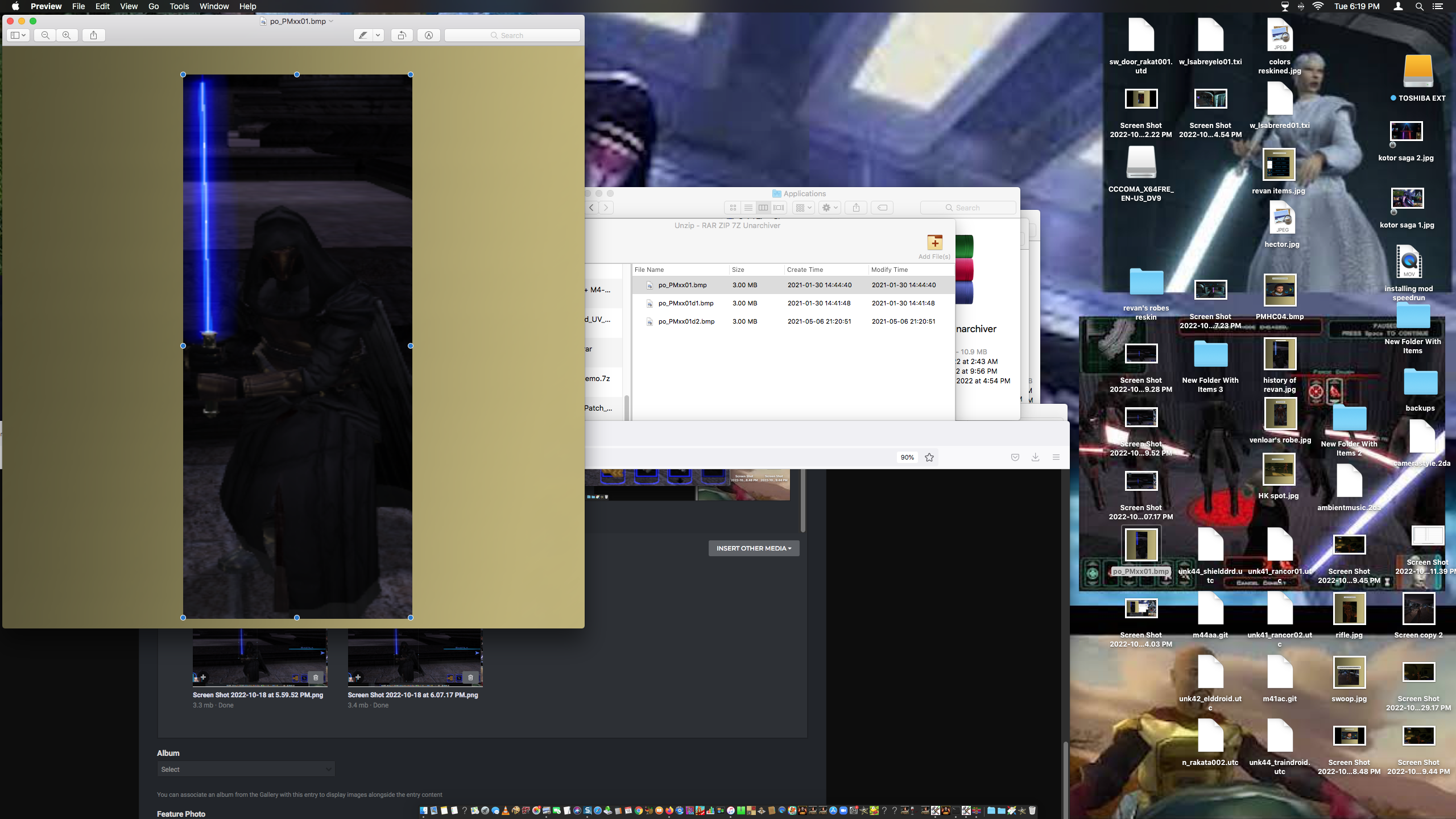Open Finder in the Dock

424,810
